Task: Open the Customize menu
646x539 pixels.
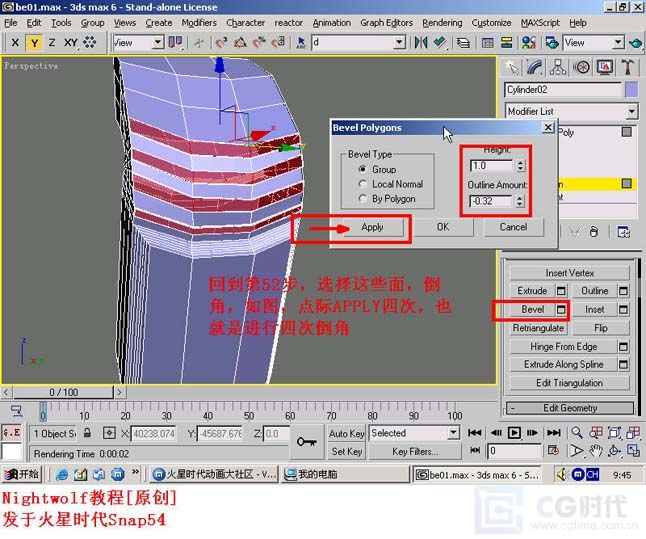Action: click(x=492, y=23)
